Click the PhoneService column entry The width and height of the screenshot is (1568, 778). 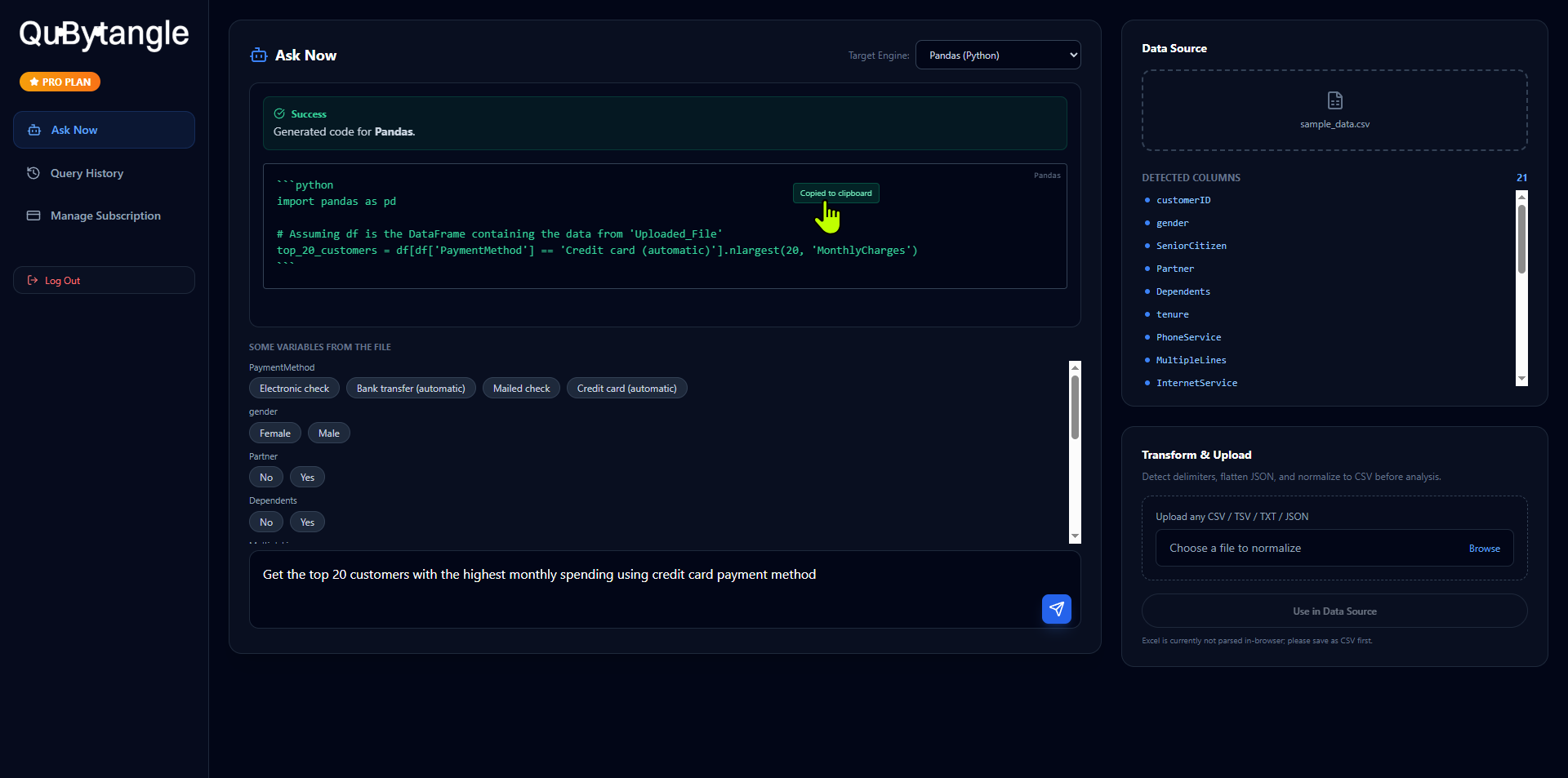(1188, 337)
